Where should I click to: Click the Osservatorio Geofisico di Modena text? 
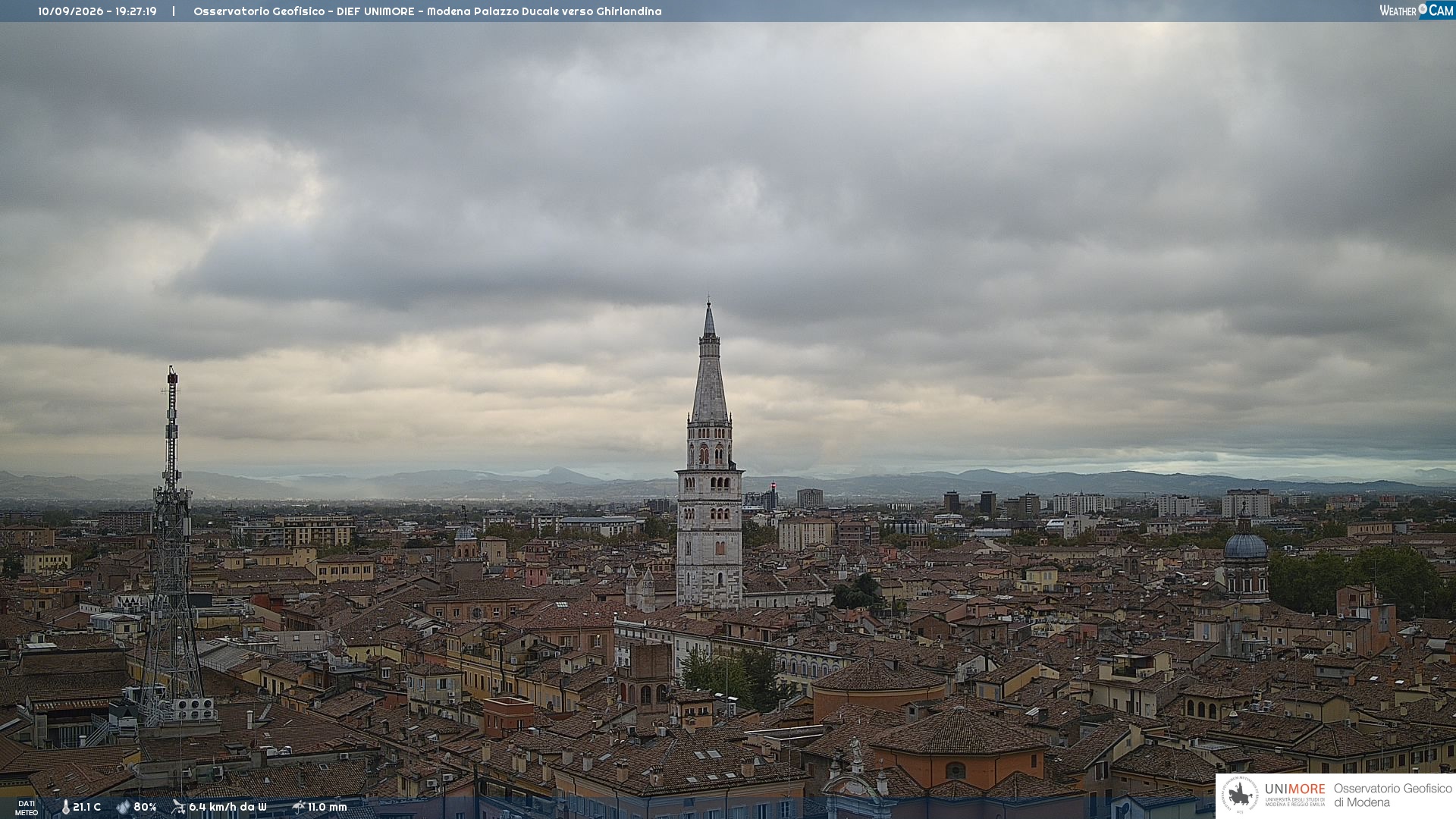pos(1392,795)
